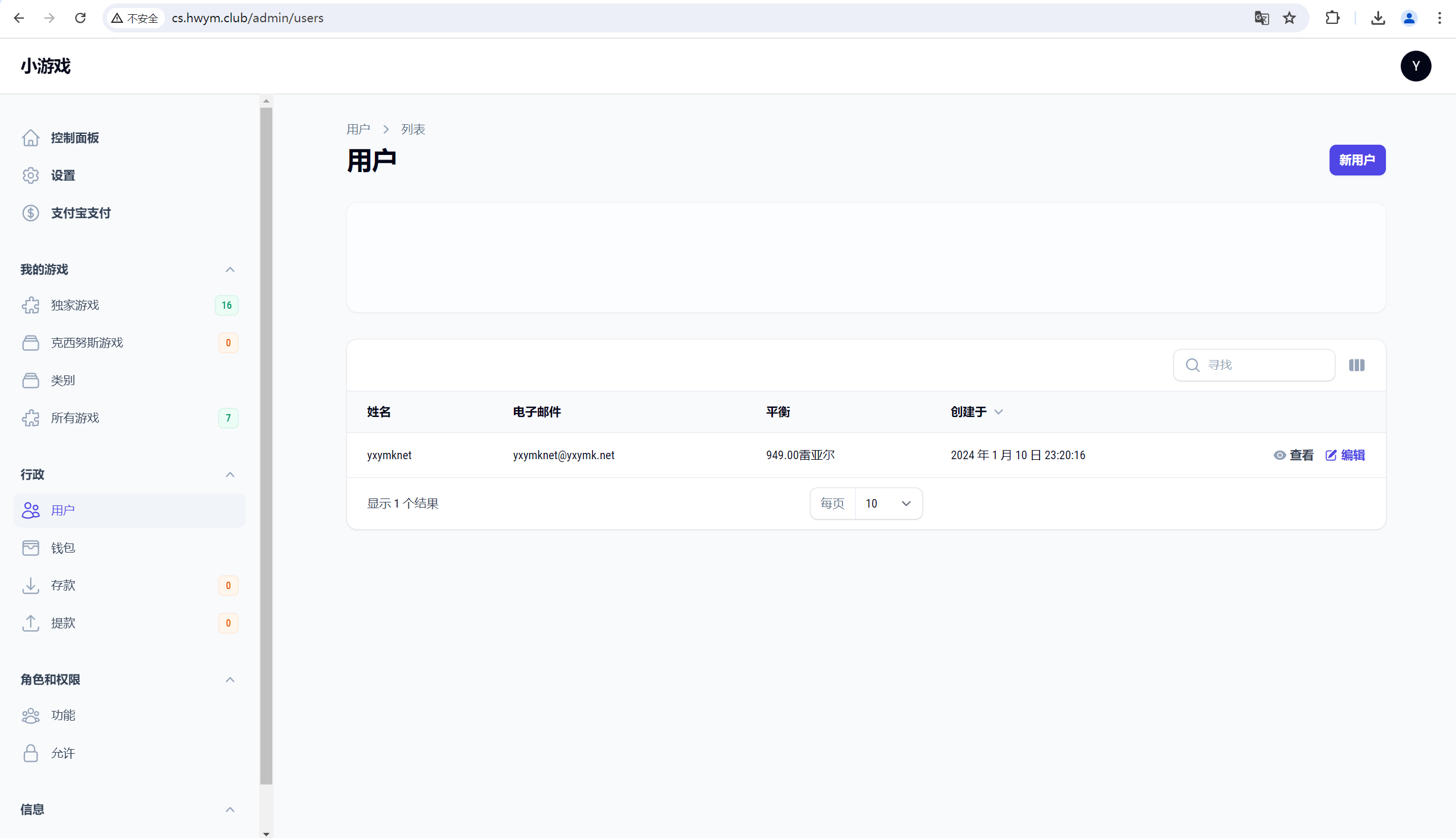The width and height of the screenshot is (1456, 838).
Task: Open the 设置 menu item
Action: [x=129, y=175]
